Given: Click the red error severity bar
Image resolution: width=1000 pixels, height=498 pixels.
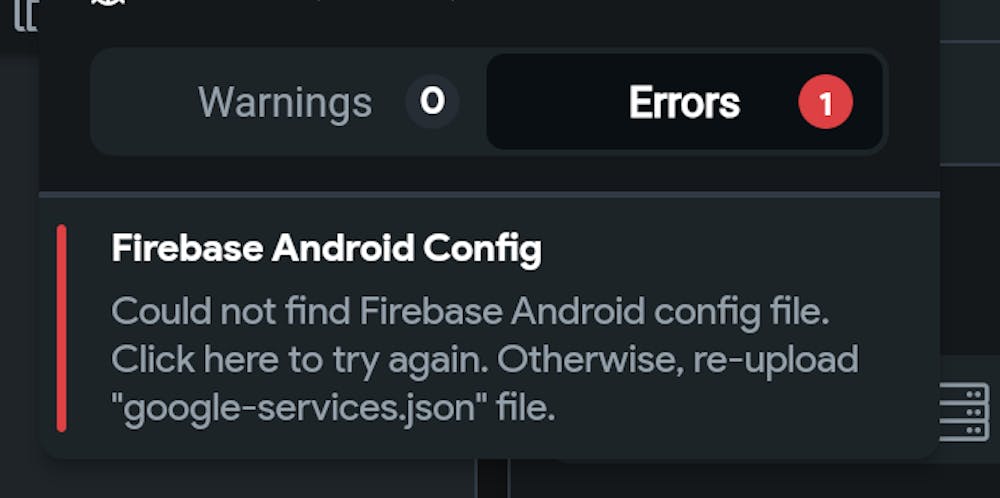Looking at the screenshot, I should (62, 328).
